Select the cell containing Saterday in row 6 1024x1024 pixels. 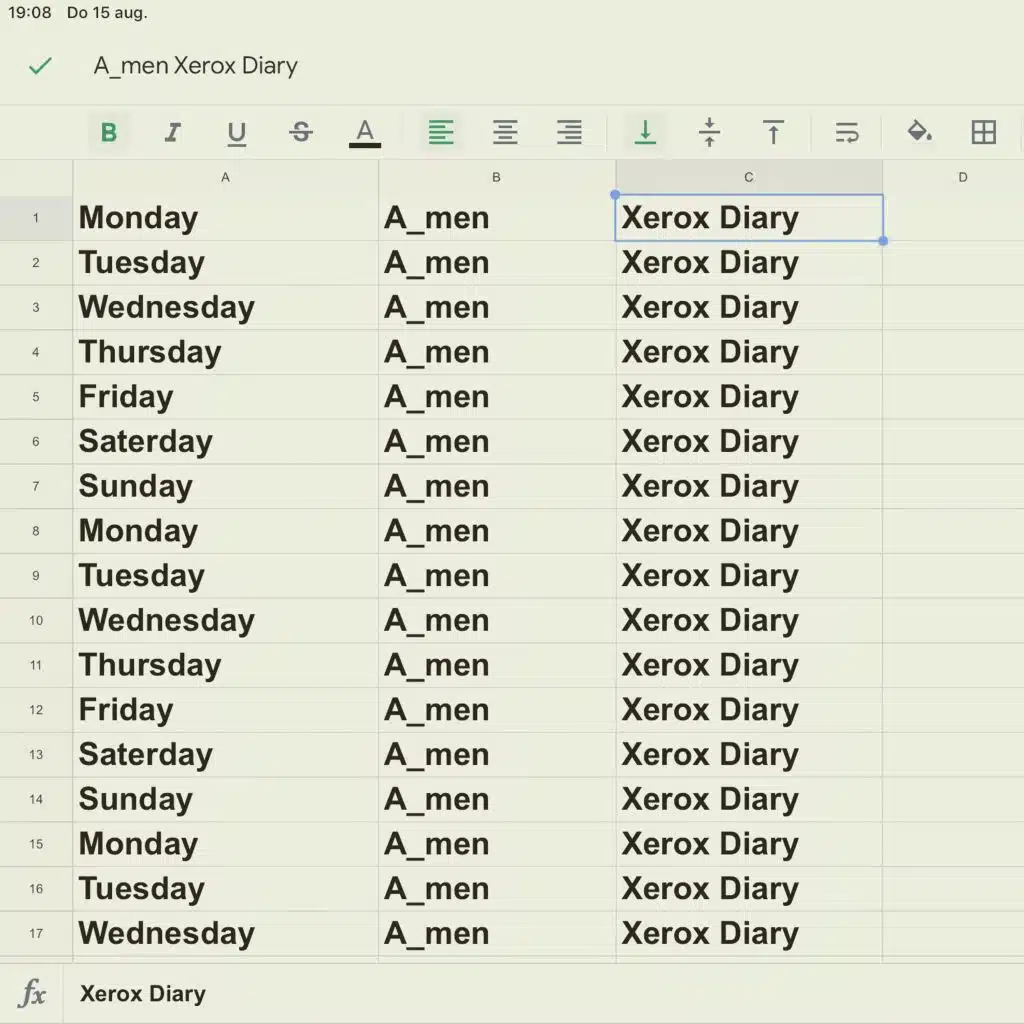pos(225,441)
